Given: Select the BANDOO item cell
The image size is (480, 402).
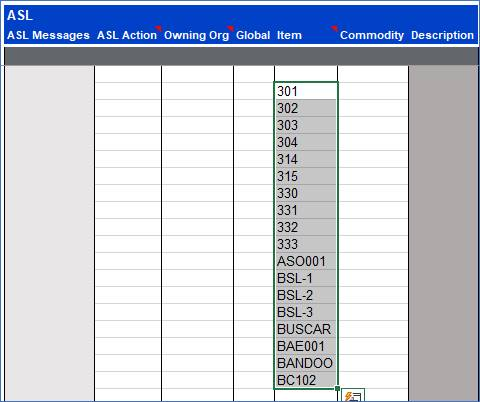Looking at the screenshot, I should [x=306, y=363].
